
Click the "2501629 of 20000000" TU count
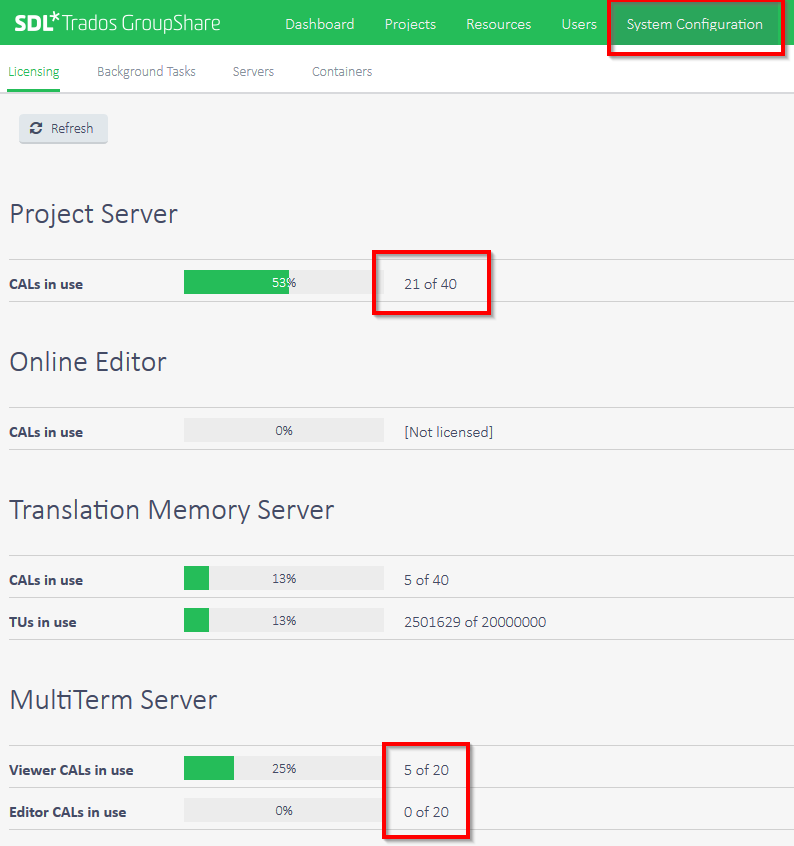475,622
